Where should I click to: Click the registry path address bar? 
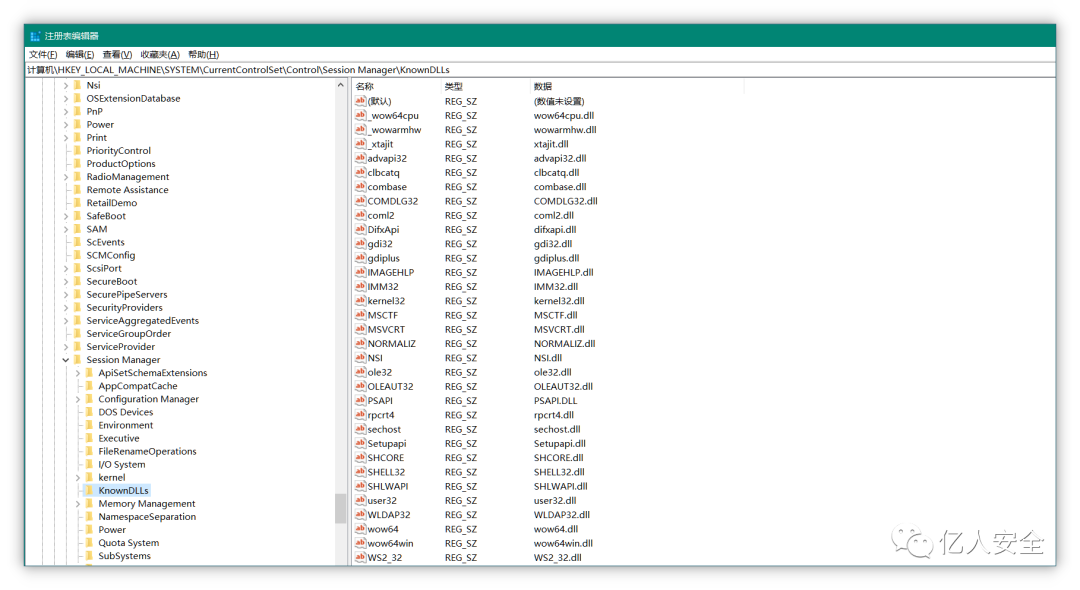[x=540, y=70]
